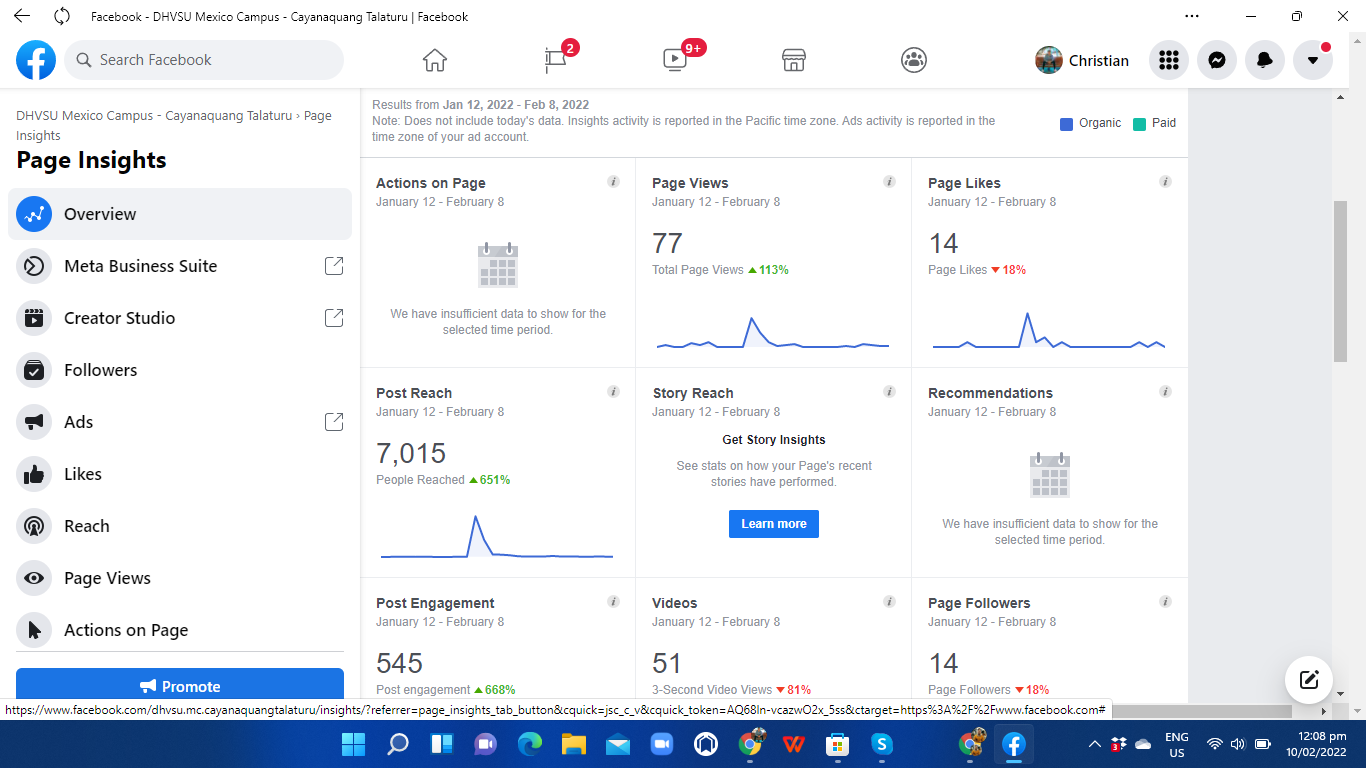
Task: Click the 51 video views value
Action: 667,663
